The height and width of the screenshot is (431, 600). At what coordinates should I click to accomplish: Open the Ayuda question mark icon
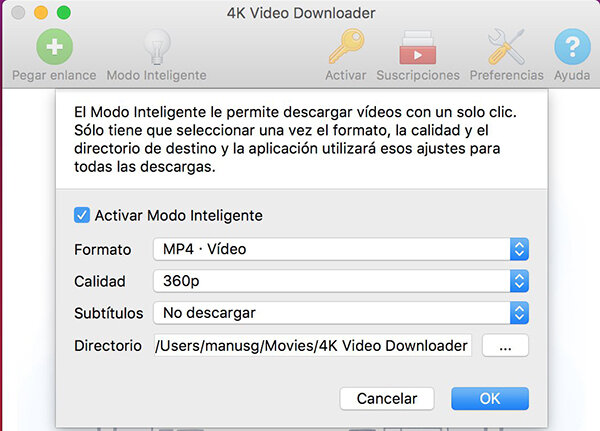572,47
